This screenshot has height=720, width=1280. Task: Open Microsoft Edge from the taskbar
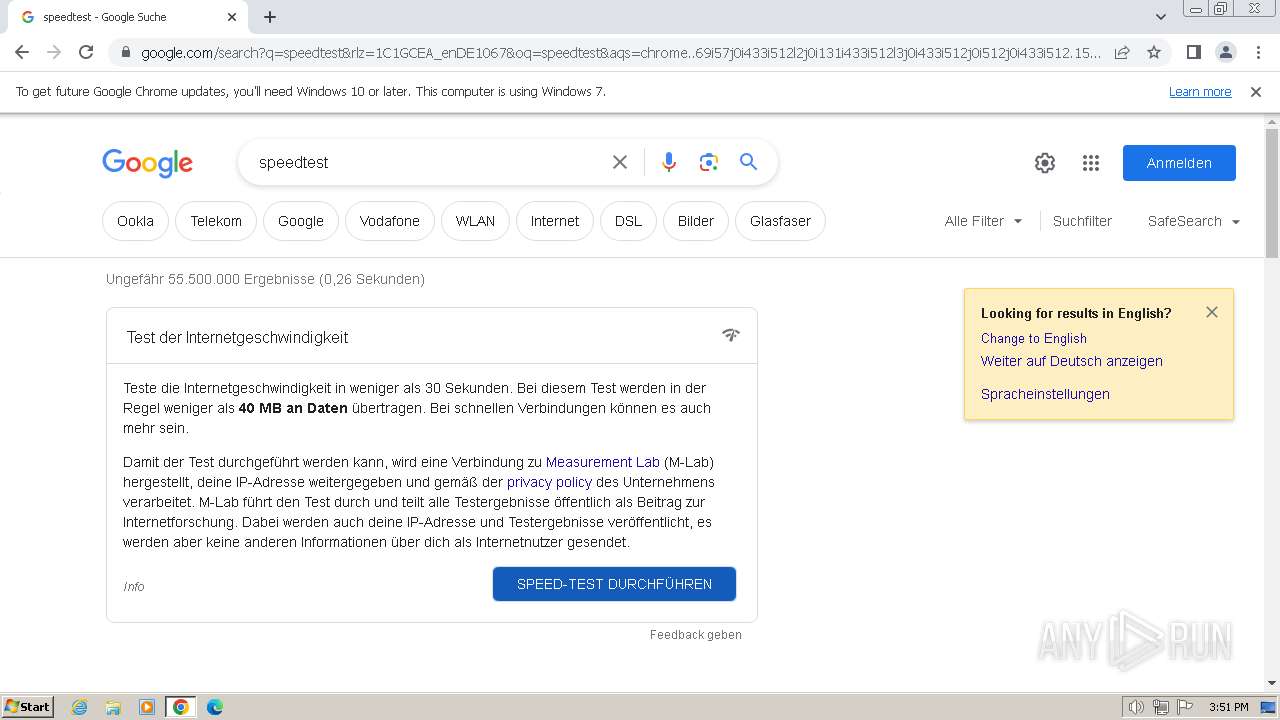click(x=215, y=707)
